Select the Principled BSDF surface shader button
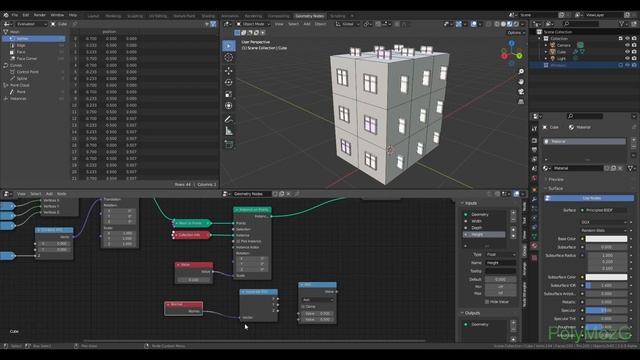640x360 pixels. pos(604,210)
